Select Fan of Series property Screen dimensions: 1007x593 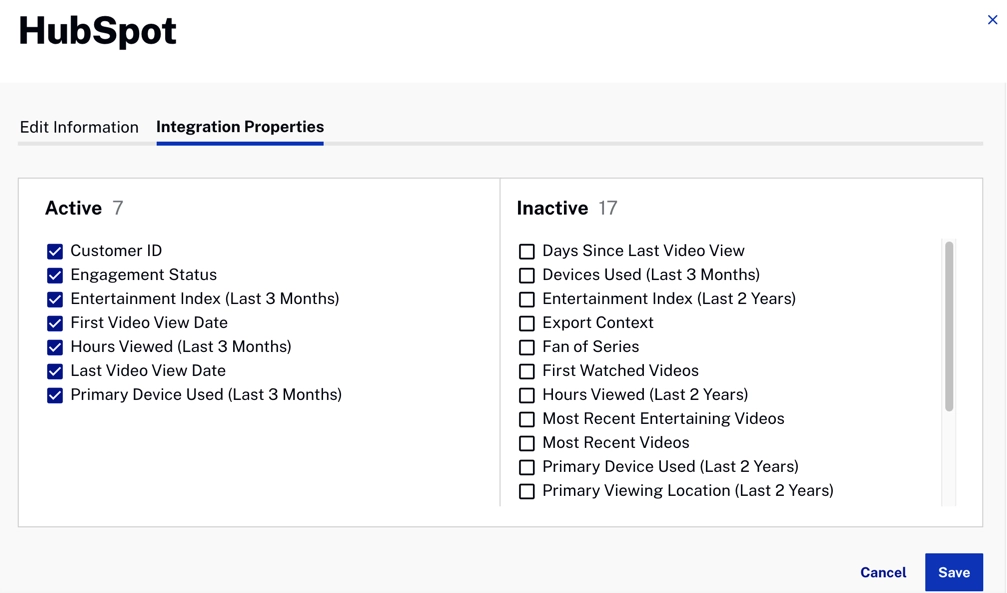[x=527, y=348]
